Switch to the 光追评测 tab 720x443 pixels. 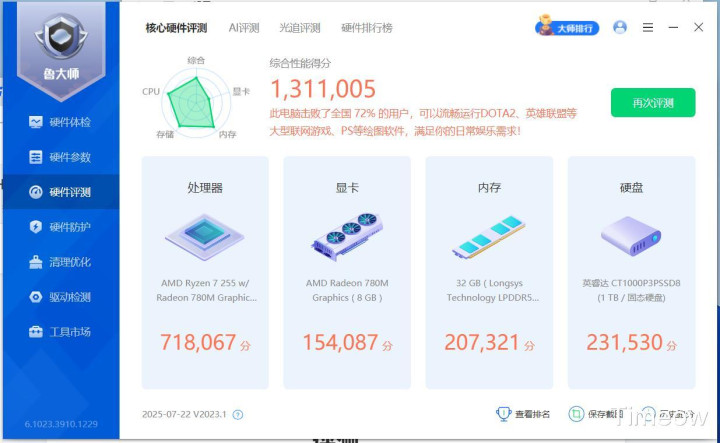(300, 28)
